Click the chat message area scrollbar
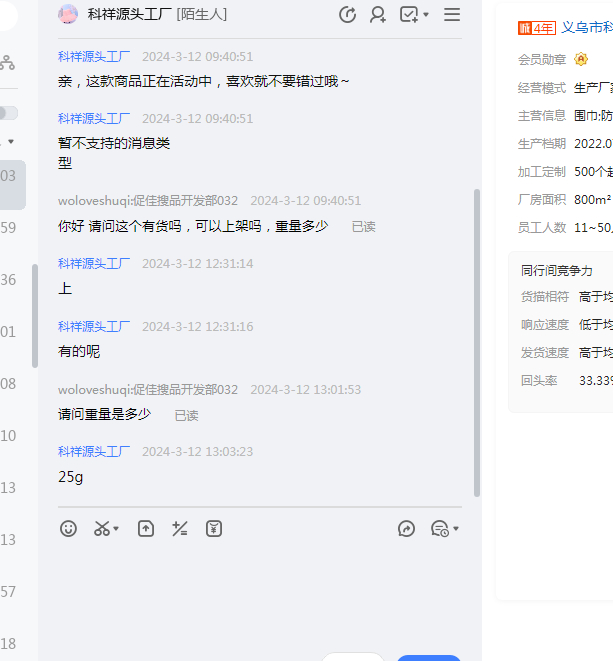Screen dimensions: 613x661 (x=477, y=343)
